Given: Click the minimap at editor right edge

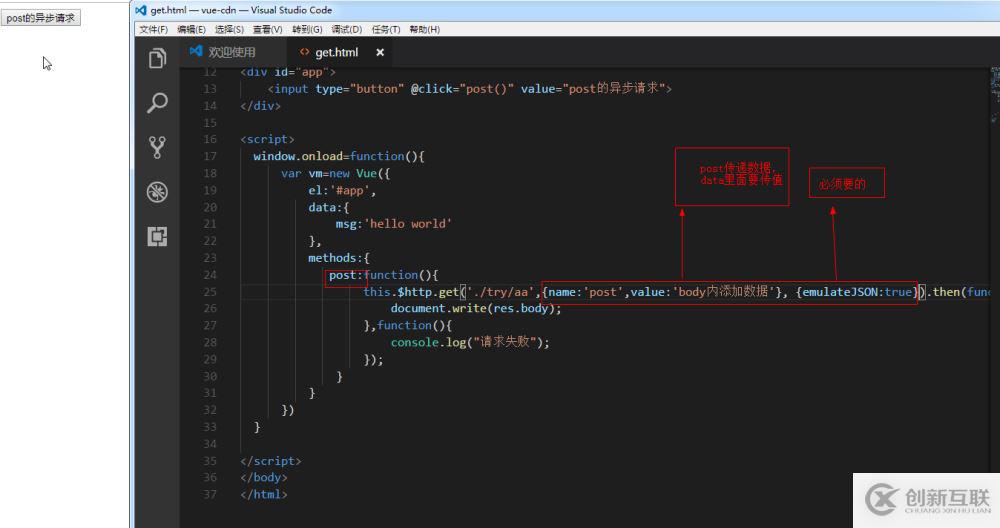Looking at the screenshot, I should [x=994, y=96].
